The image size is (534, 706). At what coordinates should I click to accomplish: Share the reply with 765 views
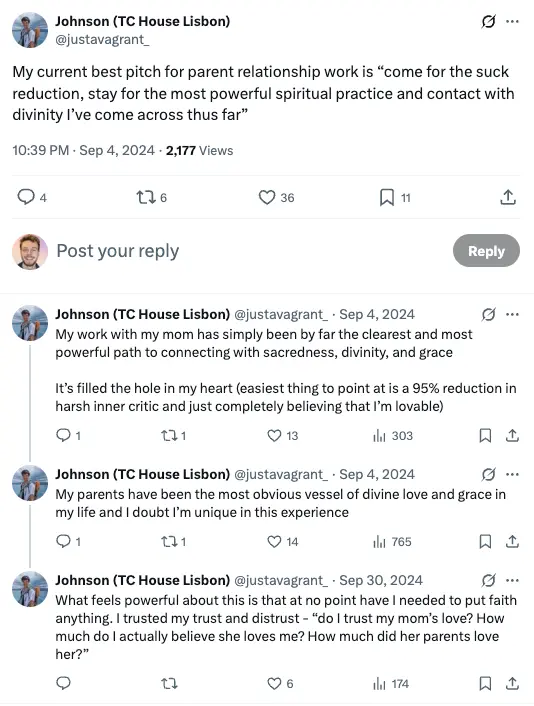point(512,541)
